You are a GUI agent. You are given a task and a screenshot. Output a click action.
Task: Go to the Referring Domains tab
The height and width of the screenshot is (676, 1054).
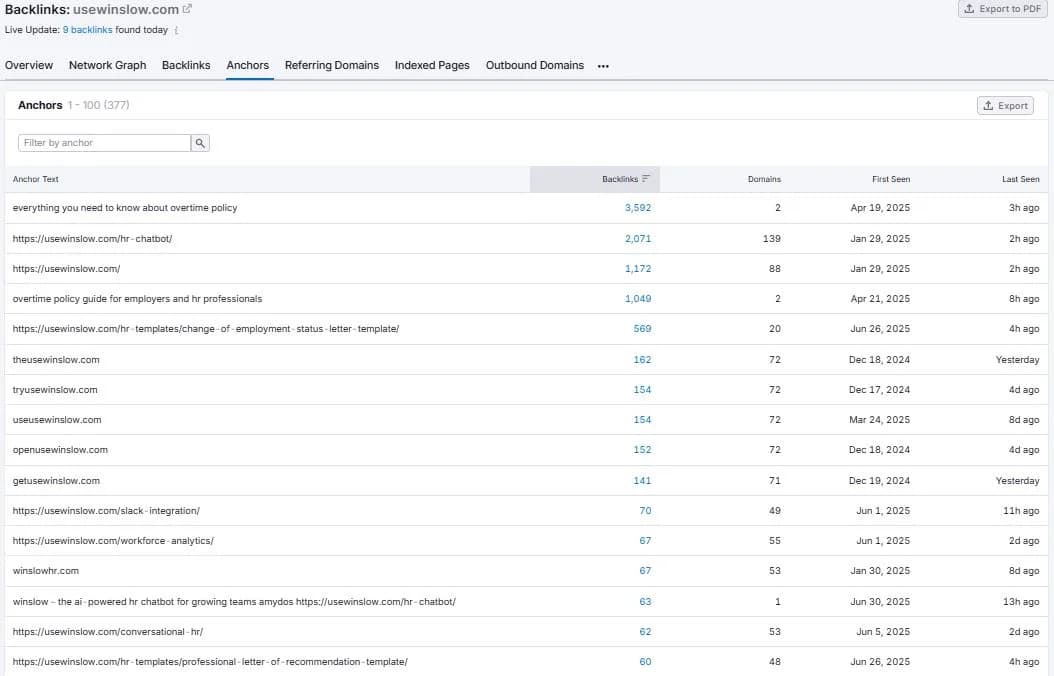(332, 65)
